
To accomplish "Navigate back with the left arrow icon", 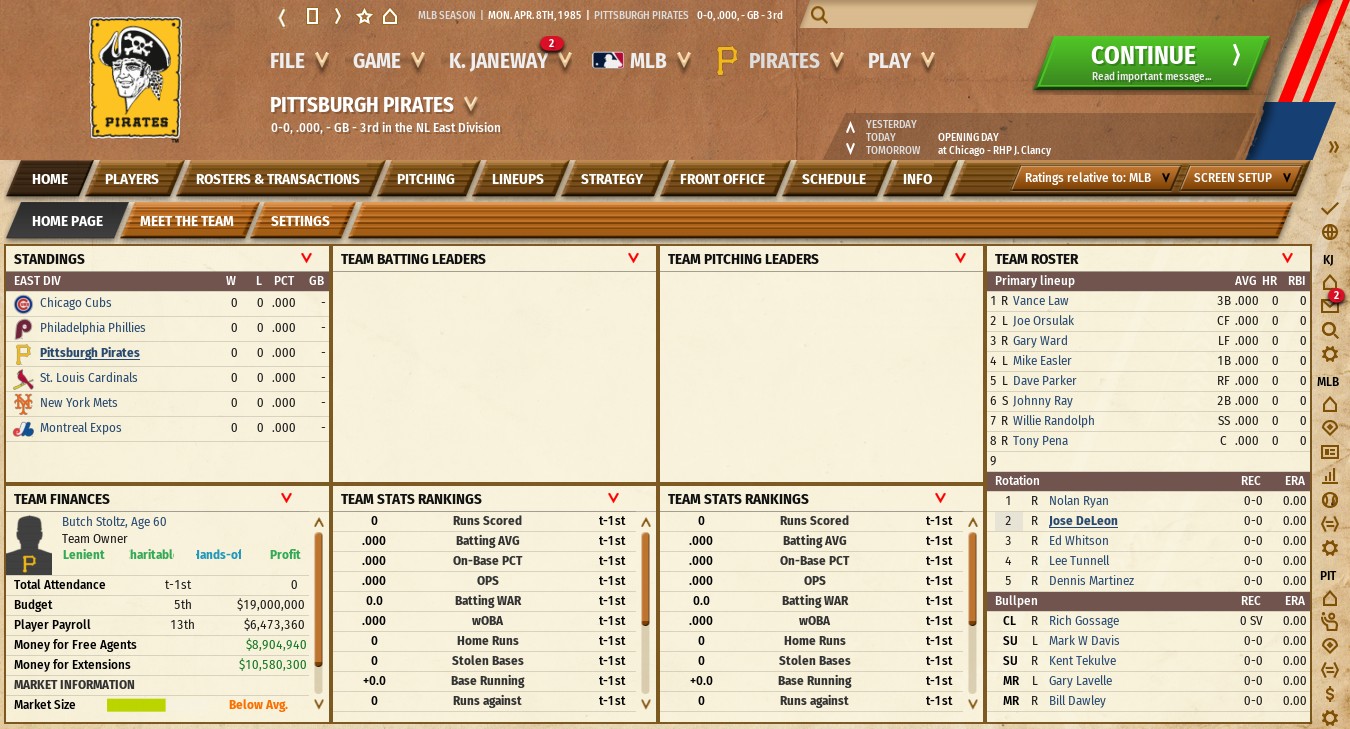I will [x=283, y=16].
